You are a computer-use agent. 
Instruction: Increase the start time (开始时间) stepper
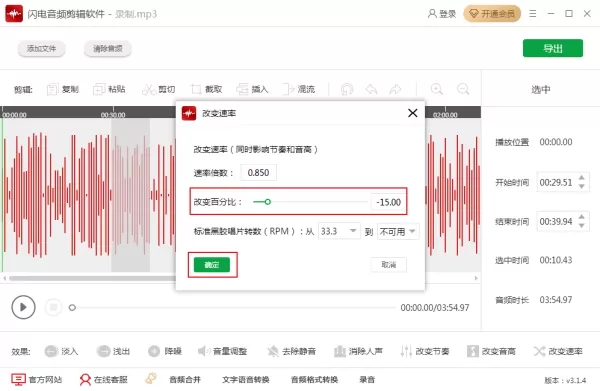(582, 178)
